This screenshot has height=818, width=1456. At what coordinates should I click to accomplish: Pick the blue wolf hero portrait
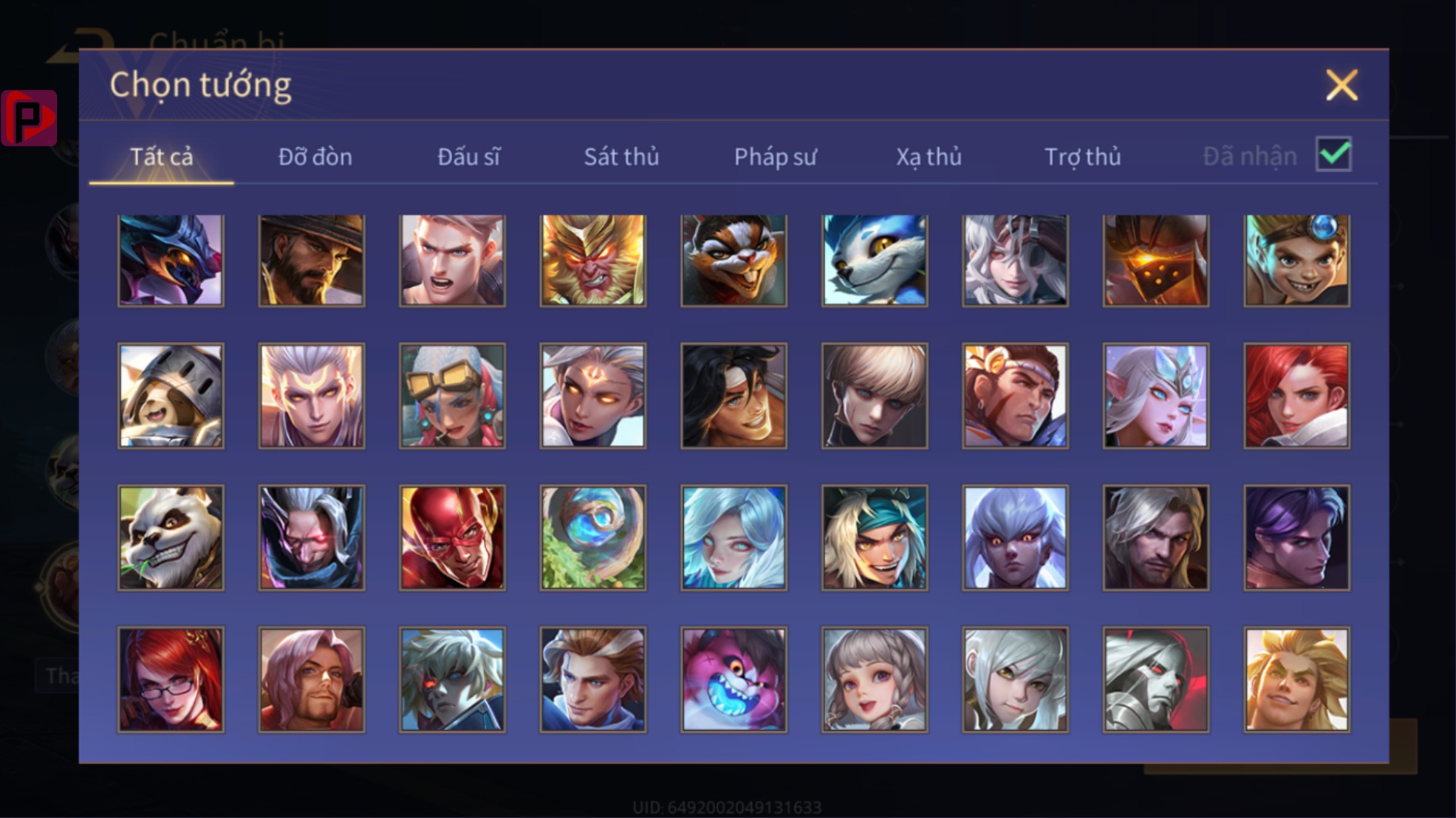point(875,261)
